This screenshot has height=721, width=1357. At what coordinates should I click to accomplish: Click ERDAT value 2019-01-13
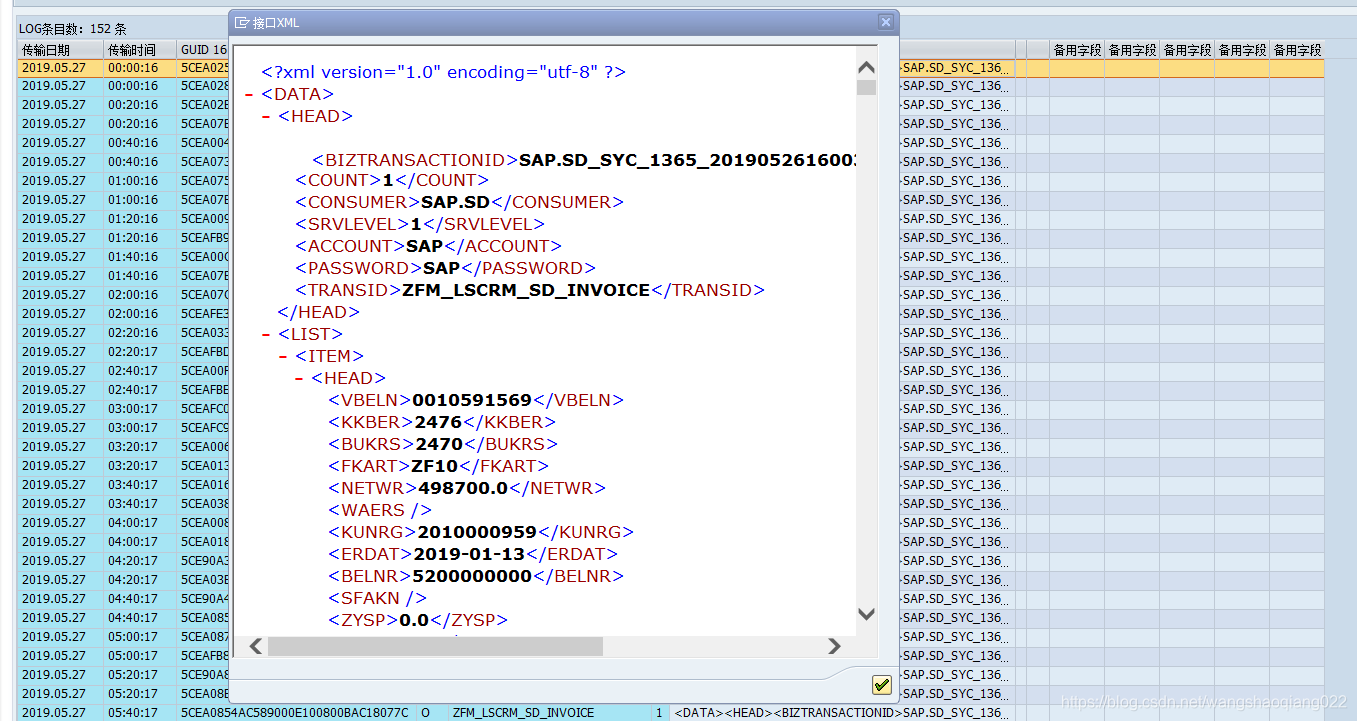470,554
